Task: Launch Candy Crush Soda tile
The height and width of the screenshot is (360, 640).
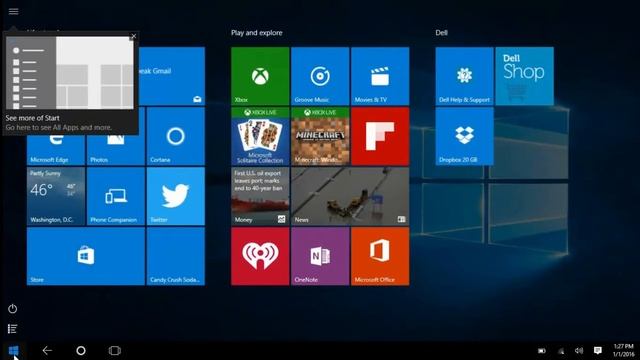Action: (x=176, y=256)
